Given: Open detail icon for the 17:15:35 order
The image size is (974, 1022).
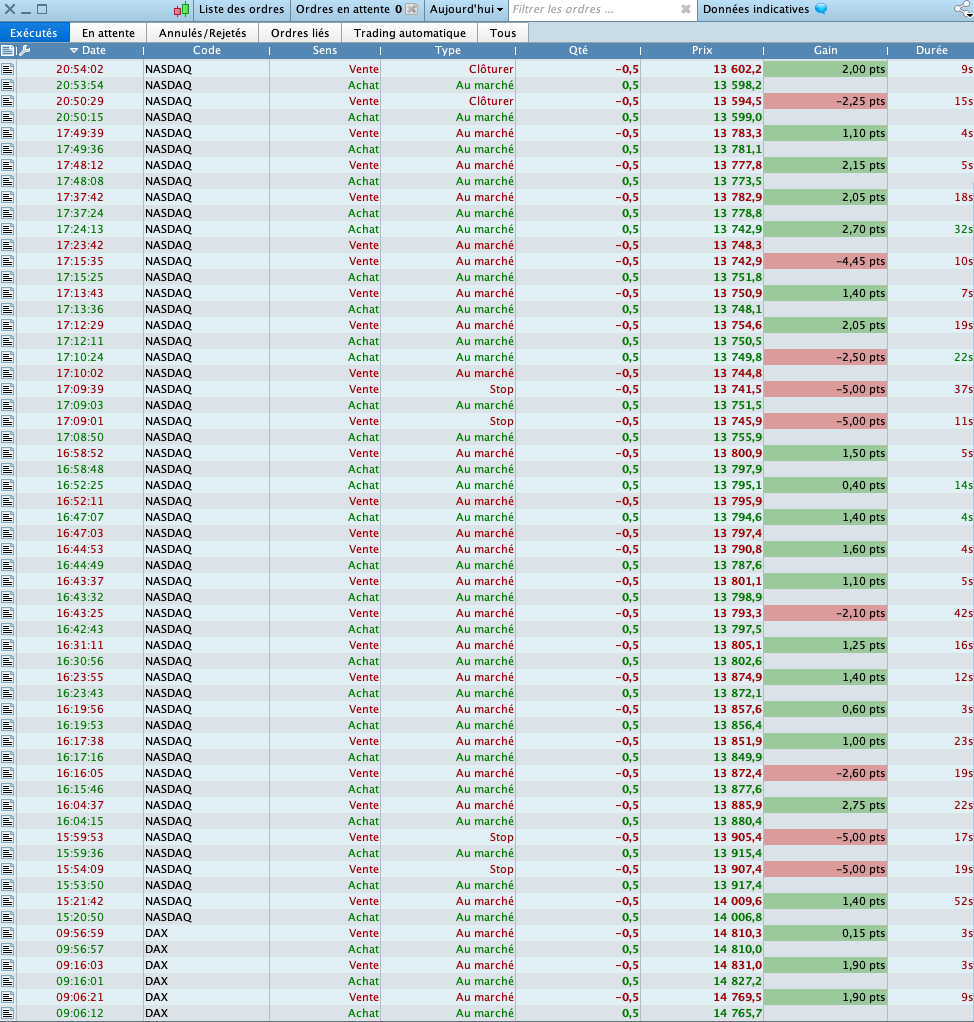Looking at the screenshot, I should pos(7,261).
